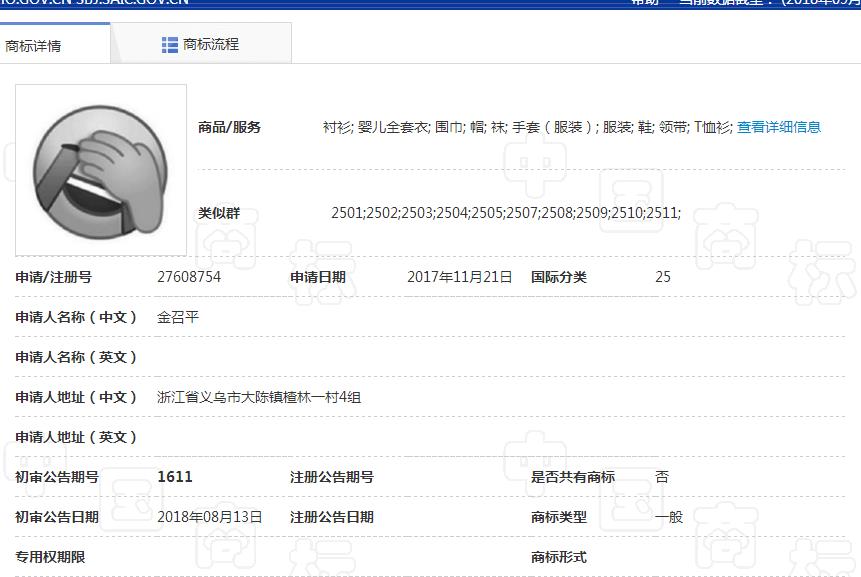
Task: Open the 商标详情 tab
Action: 34,46
